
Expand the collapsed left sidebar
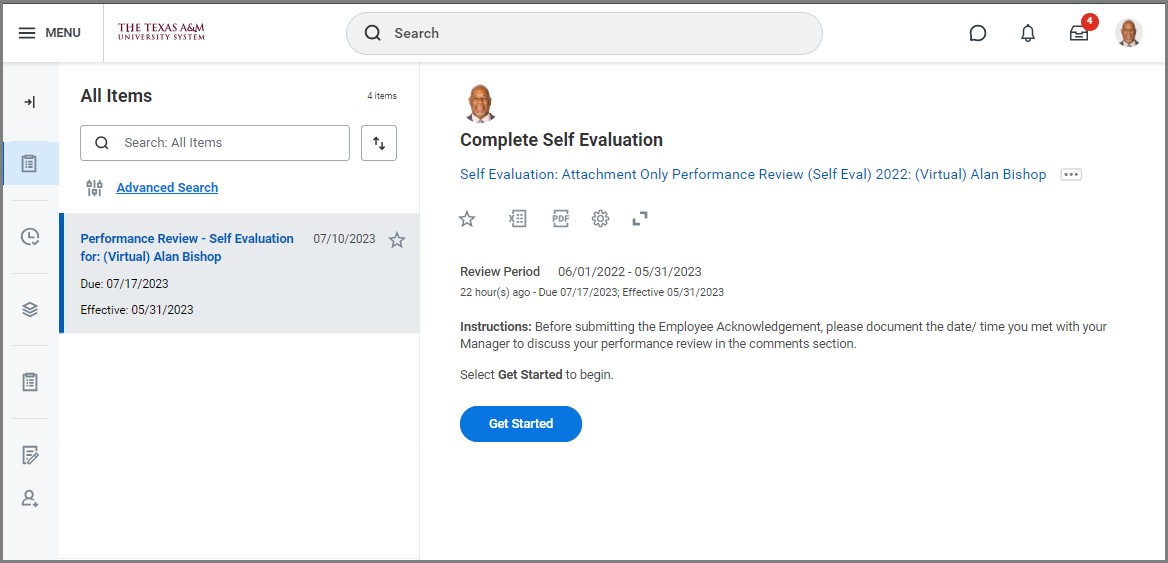click(x=30, y=102)
